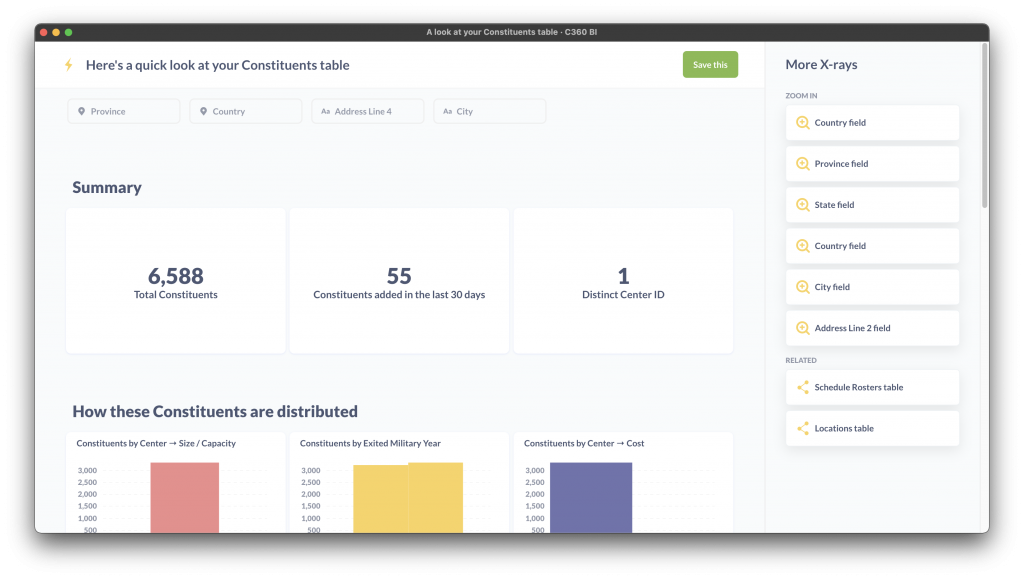
Task: Open the City filter dropdown
Action: pos(489,111)
